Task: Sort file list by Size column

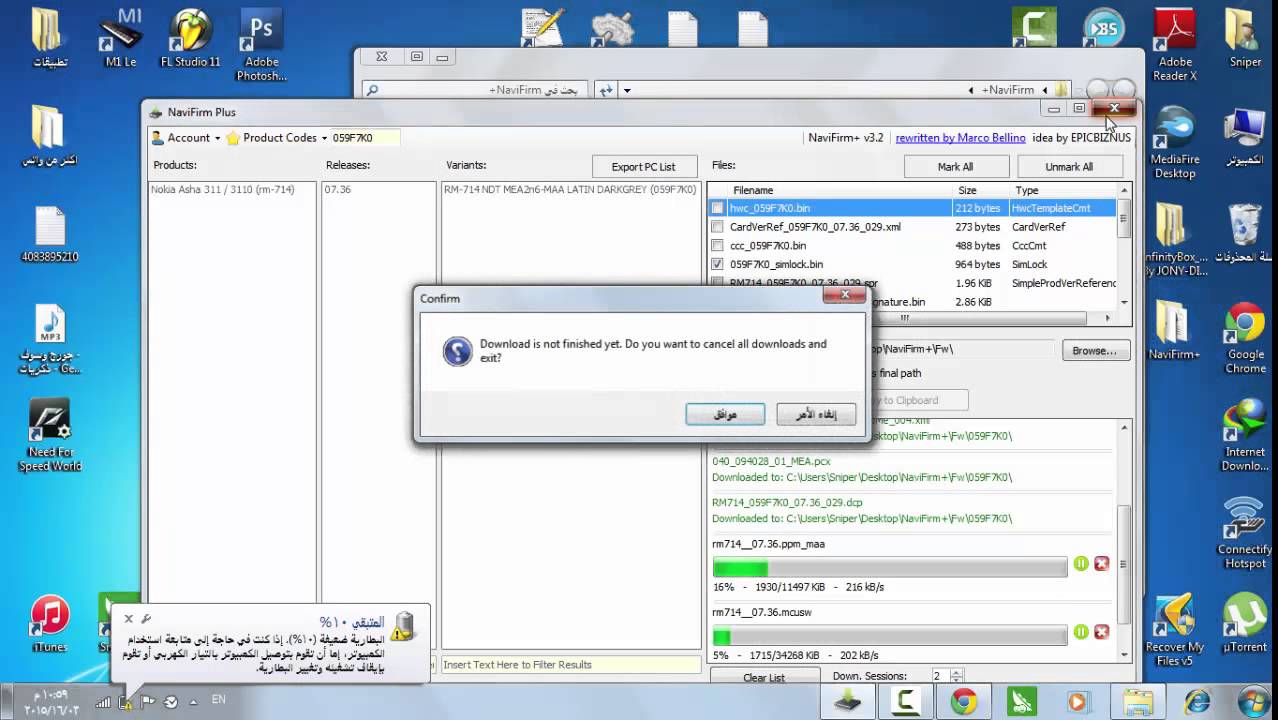Action: (x=981, y=190)
